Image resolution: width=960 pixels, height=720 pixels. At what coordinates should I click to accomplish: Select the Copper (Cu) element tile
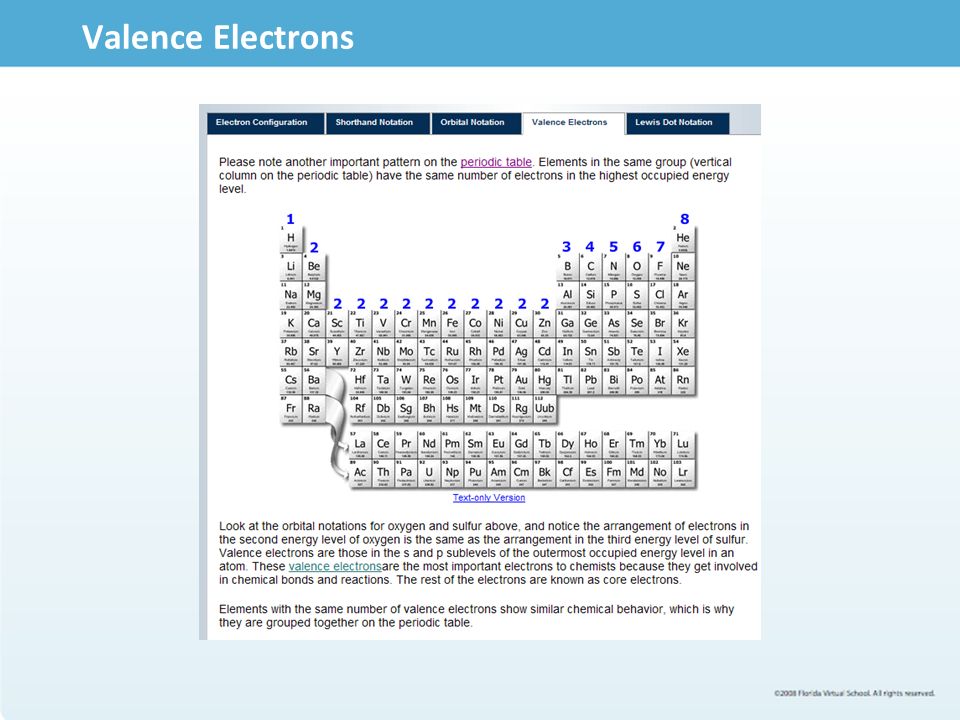pos(522,323)
